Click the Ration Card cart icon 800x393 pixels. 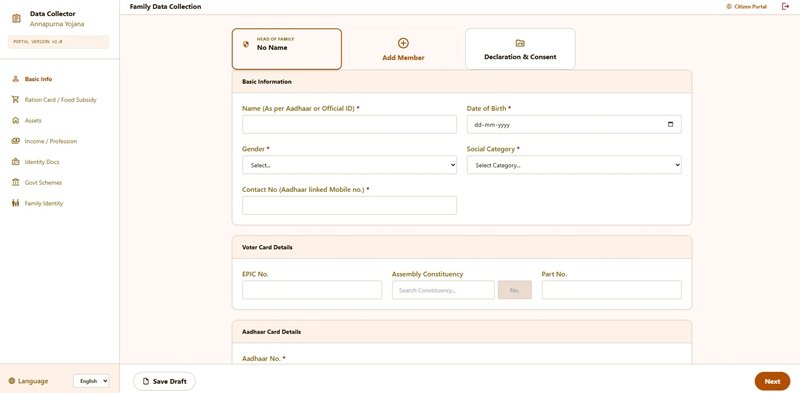[x=15, y=100]
